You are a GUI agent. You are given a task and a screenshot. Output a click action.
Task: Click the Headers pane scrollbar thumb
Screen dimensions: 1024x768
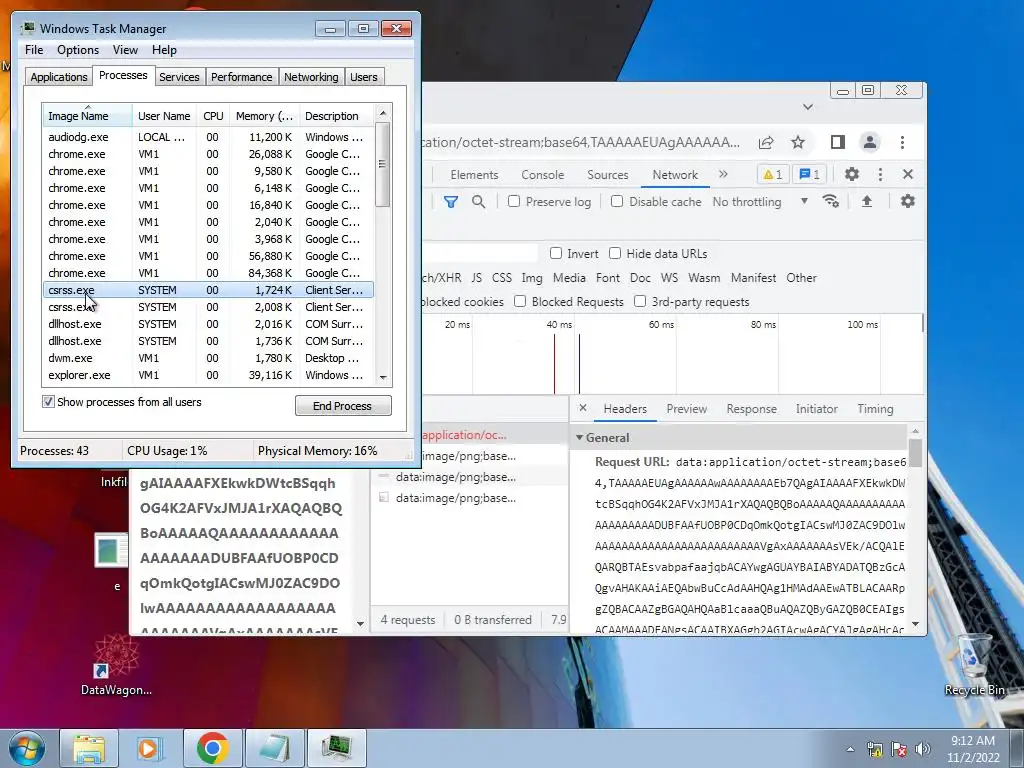(x=915, y=453)
